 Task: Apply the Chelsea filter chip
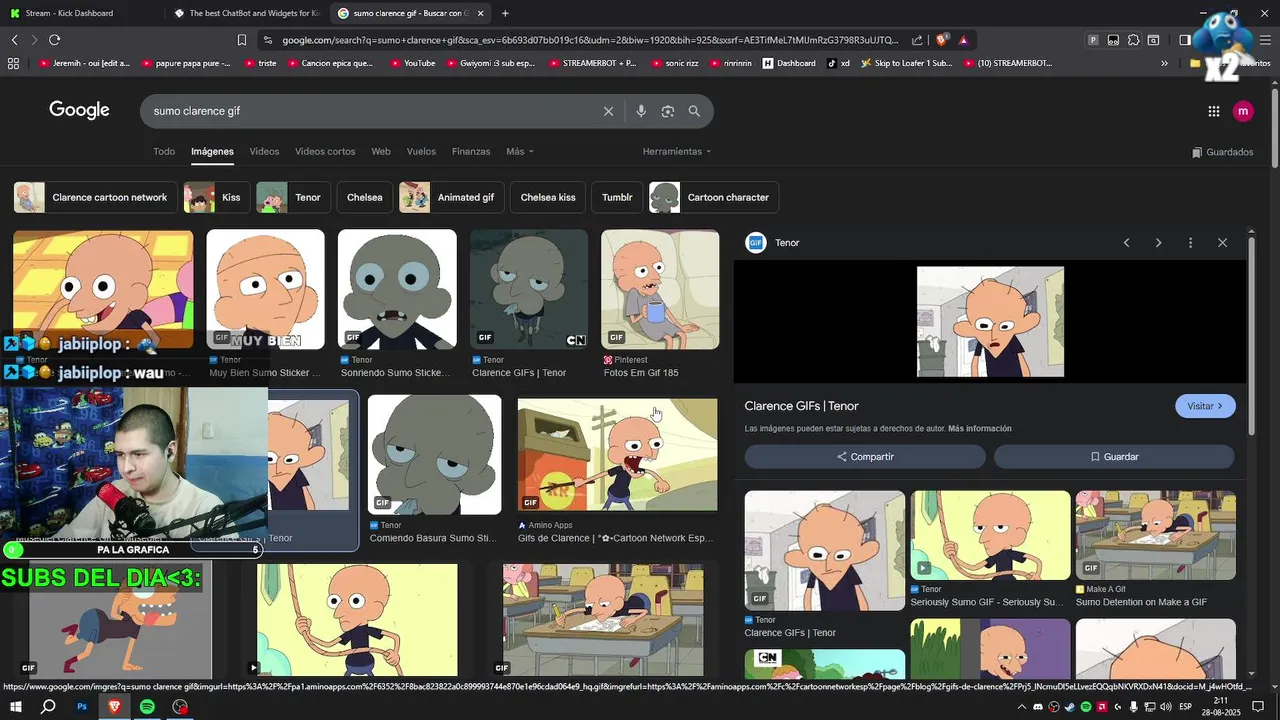tap(365, 197)
